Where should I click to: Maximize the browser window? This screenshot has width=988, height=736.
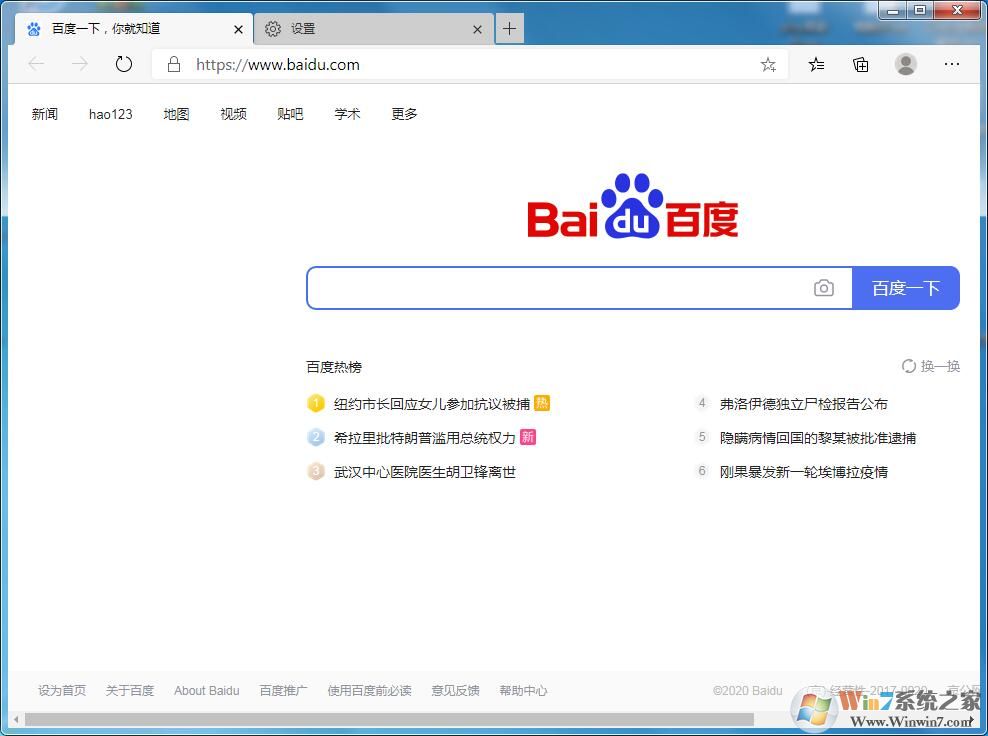click(x=920, y=10)
